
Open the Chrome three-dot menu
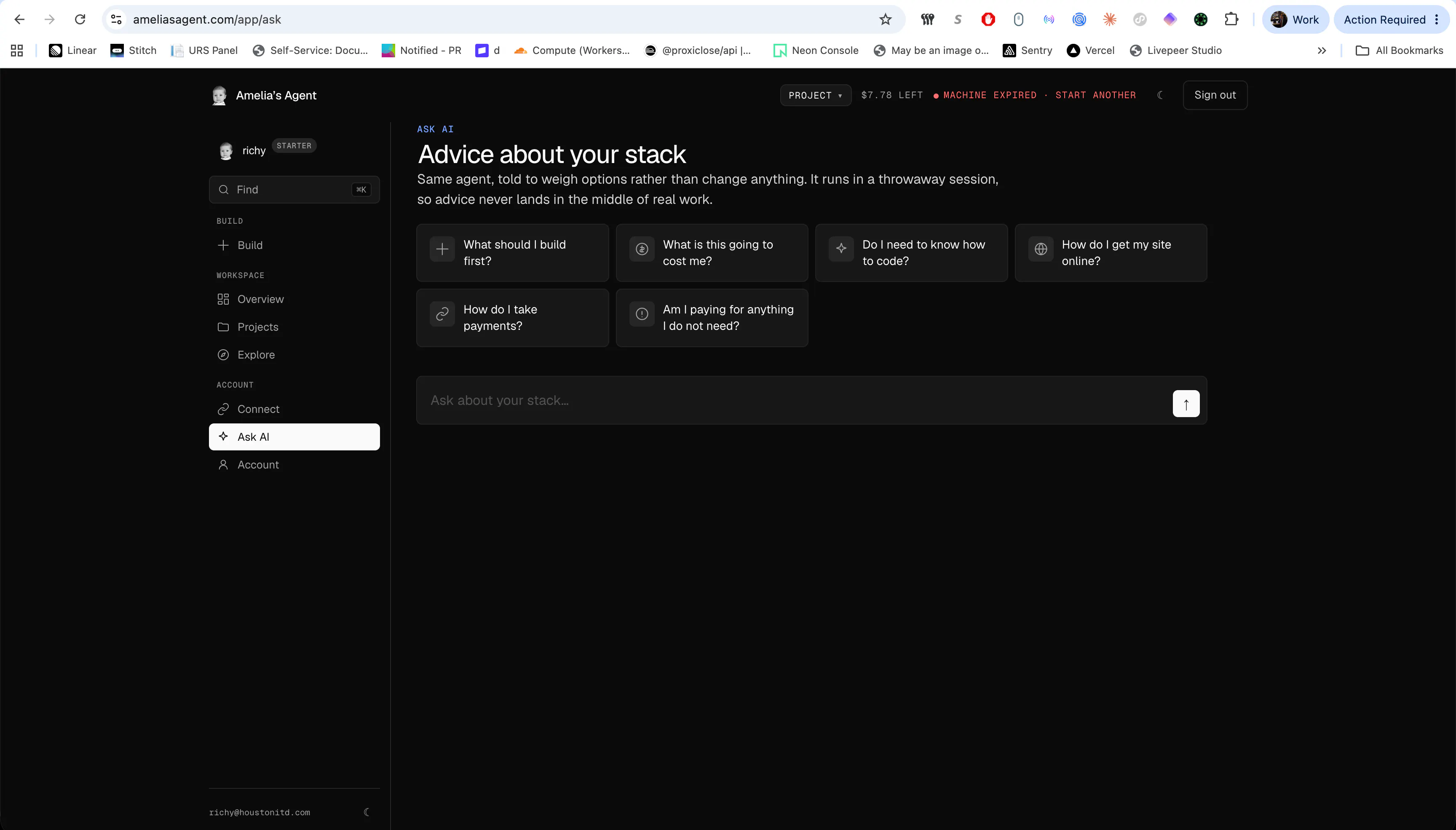click(x=1437, y=19)
